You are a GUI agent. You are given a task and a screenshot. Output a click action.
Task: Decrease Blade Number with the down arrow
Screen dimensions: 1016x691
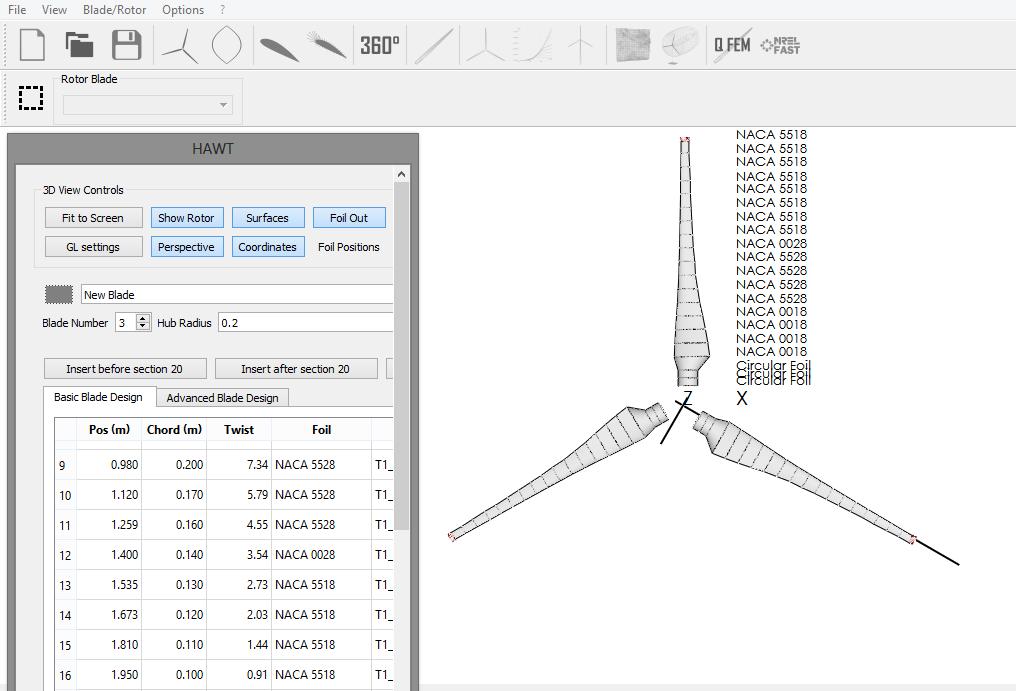tap(143, 327)
